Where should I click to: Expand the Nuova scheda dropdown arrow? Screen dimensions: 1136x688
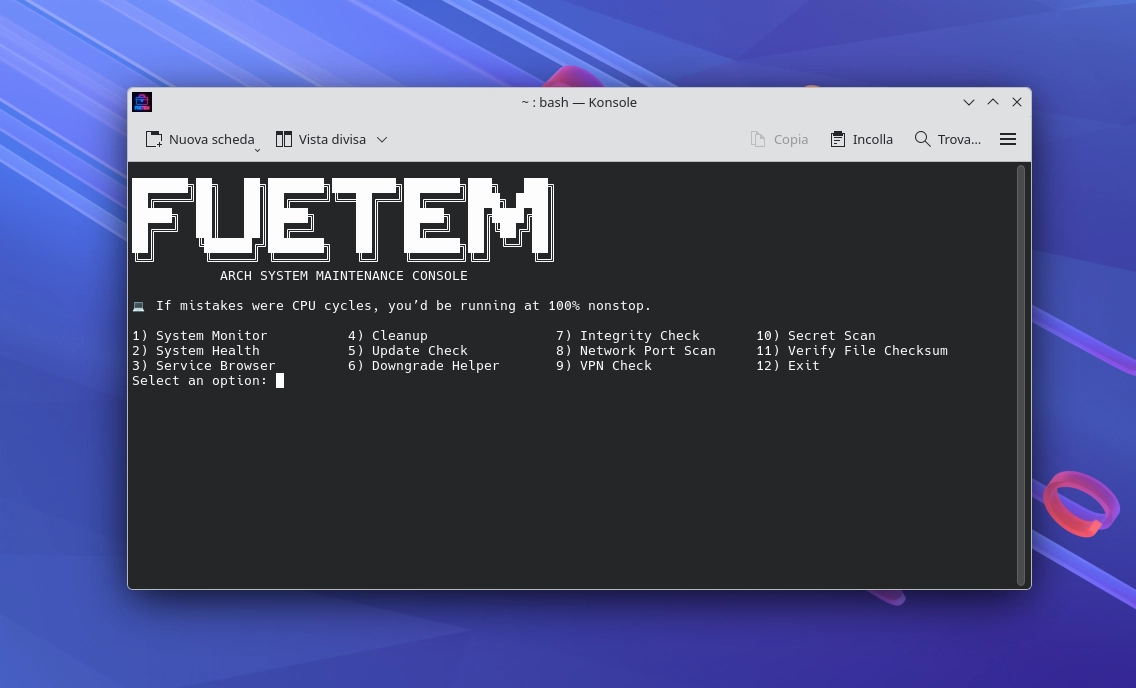pos(257,149)
